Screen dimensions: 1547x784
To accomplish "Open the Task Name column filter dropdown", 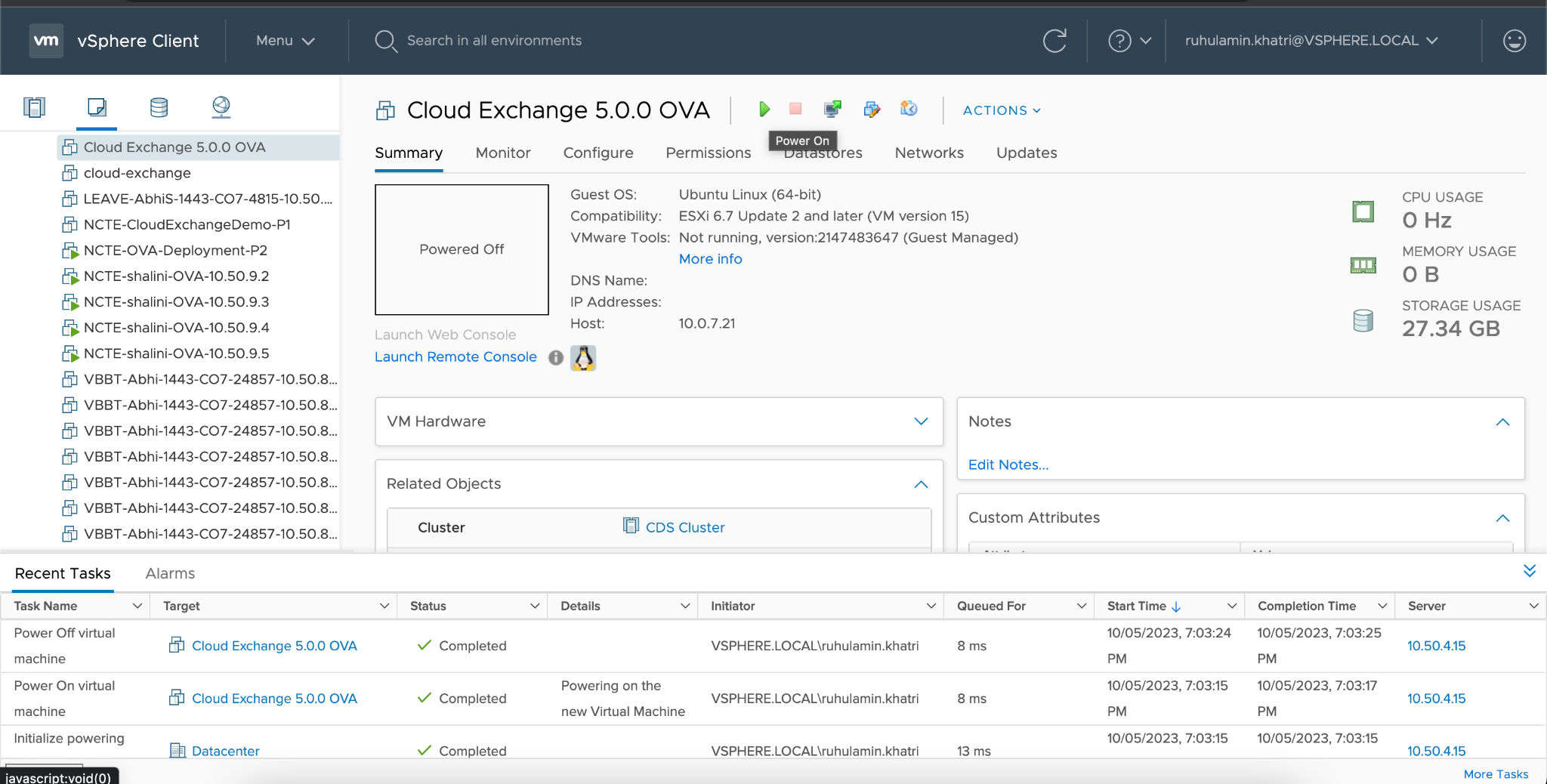I will pos(137,606).
